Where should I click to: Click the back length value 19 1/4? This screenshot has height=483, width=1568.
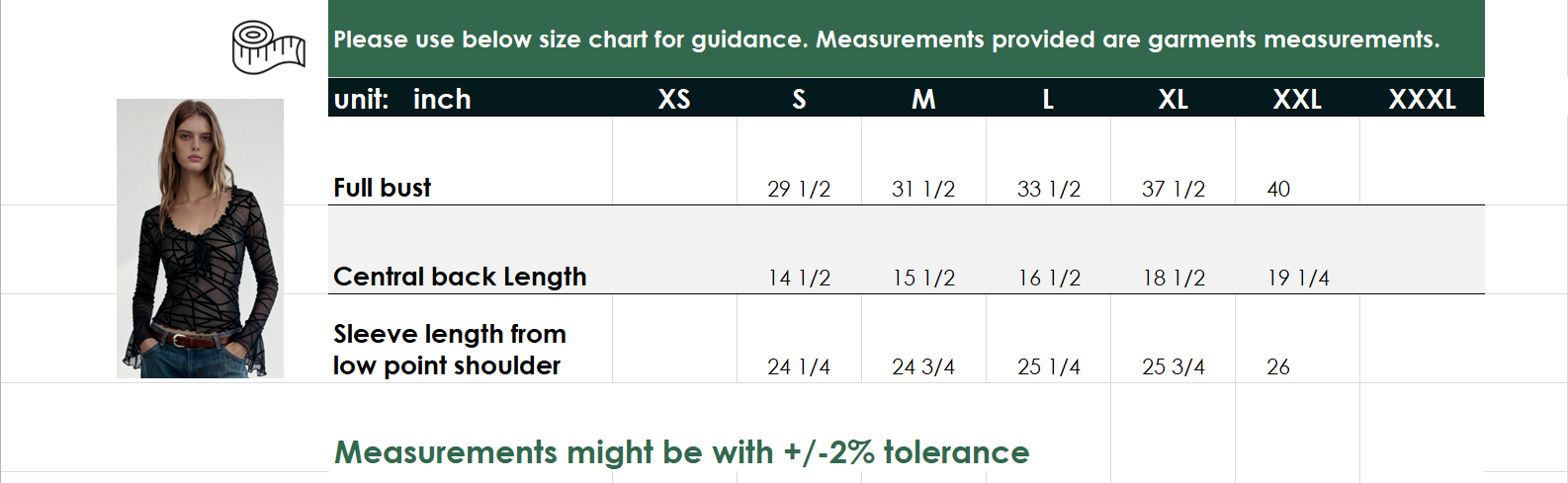click(x=1298, y=278)
